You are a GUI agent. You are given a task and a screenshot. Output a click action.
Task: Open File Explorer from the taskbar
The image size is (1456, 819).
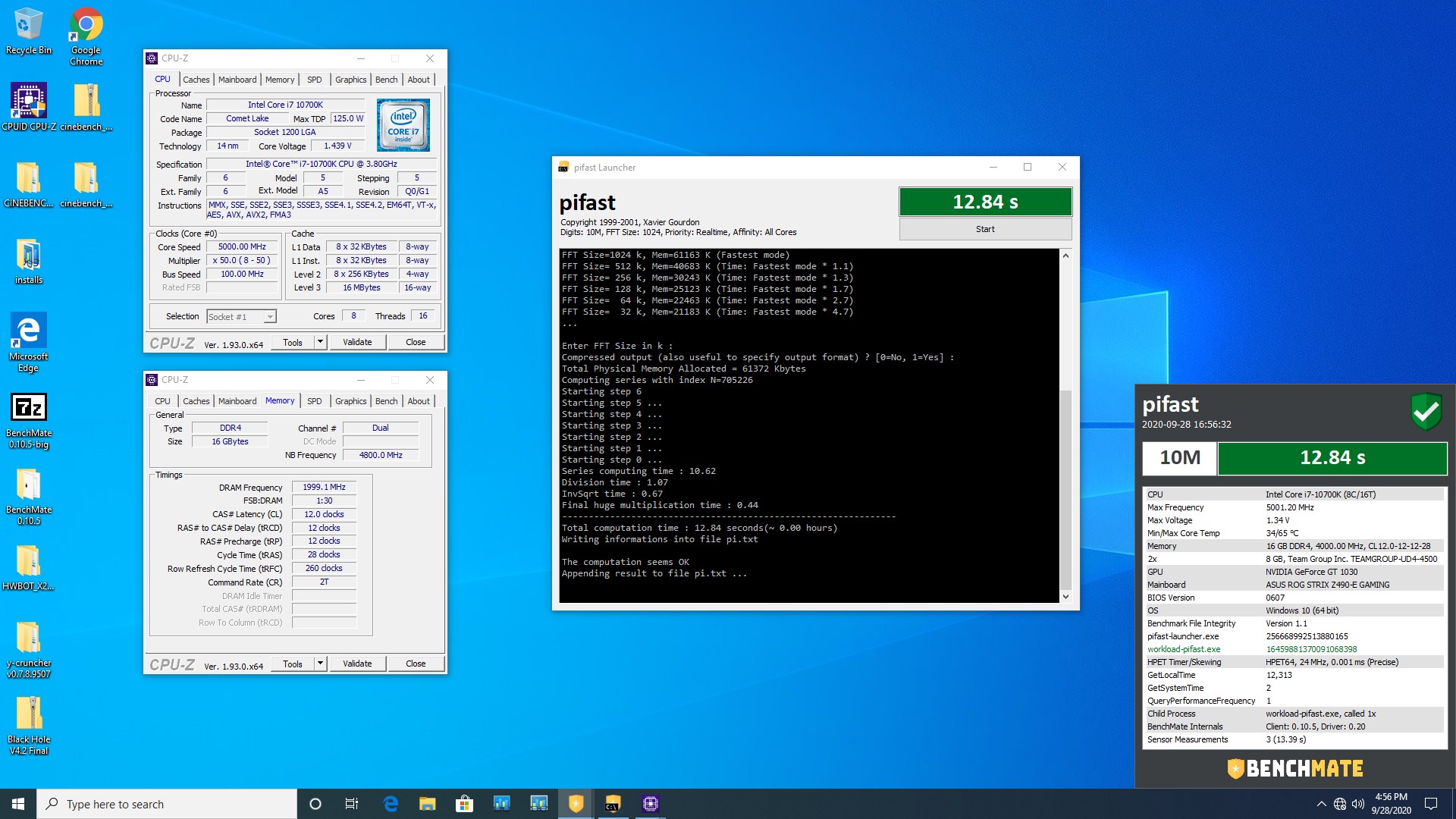coord(428,804)
